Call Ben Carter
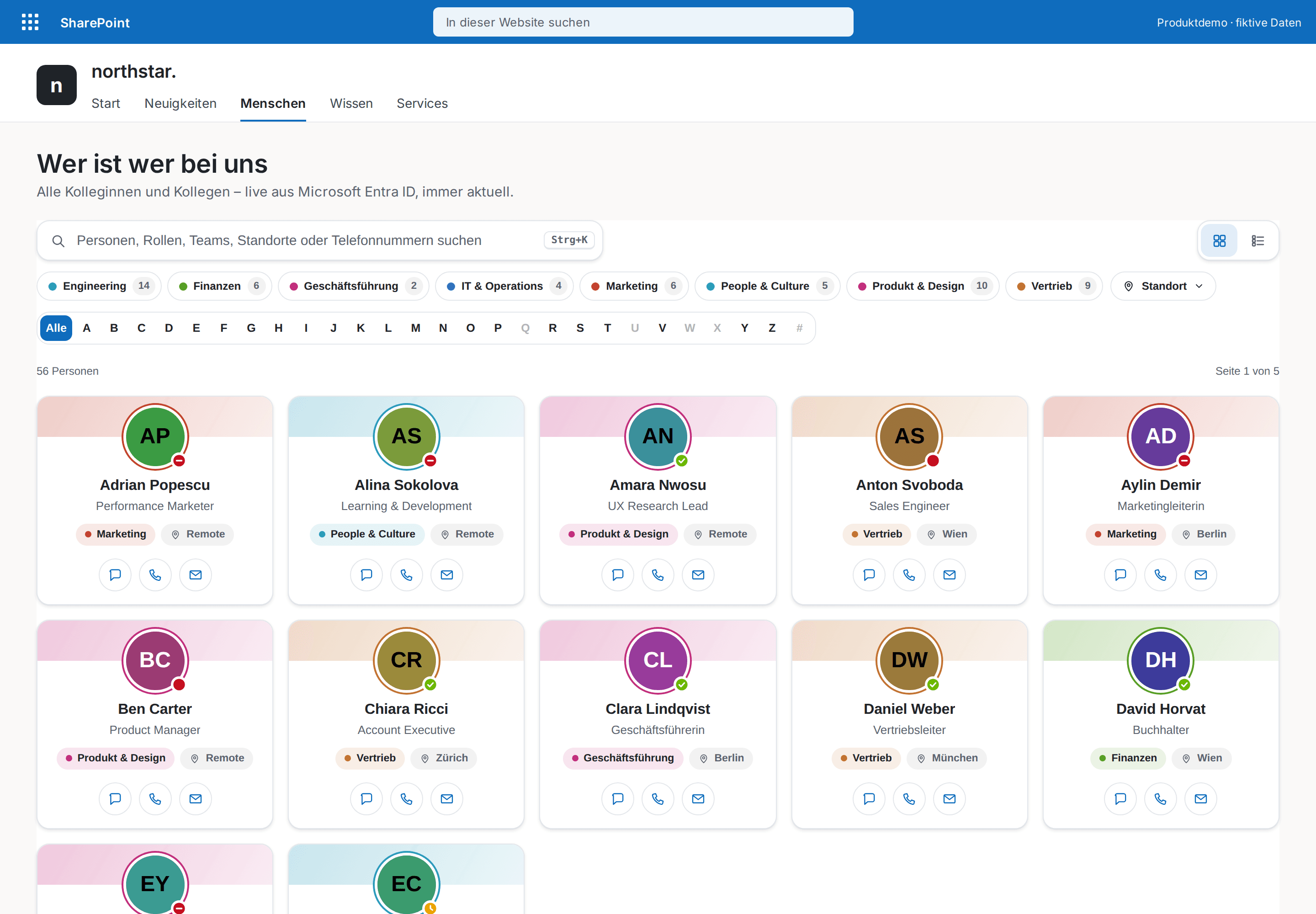This screenshot has width=1316, height=914. click(155, 798)
